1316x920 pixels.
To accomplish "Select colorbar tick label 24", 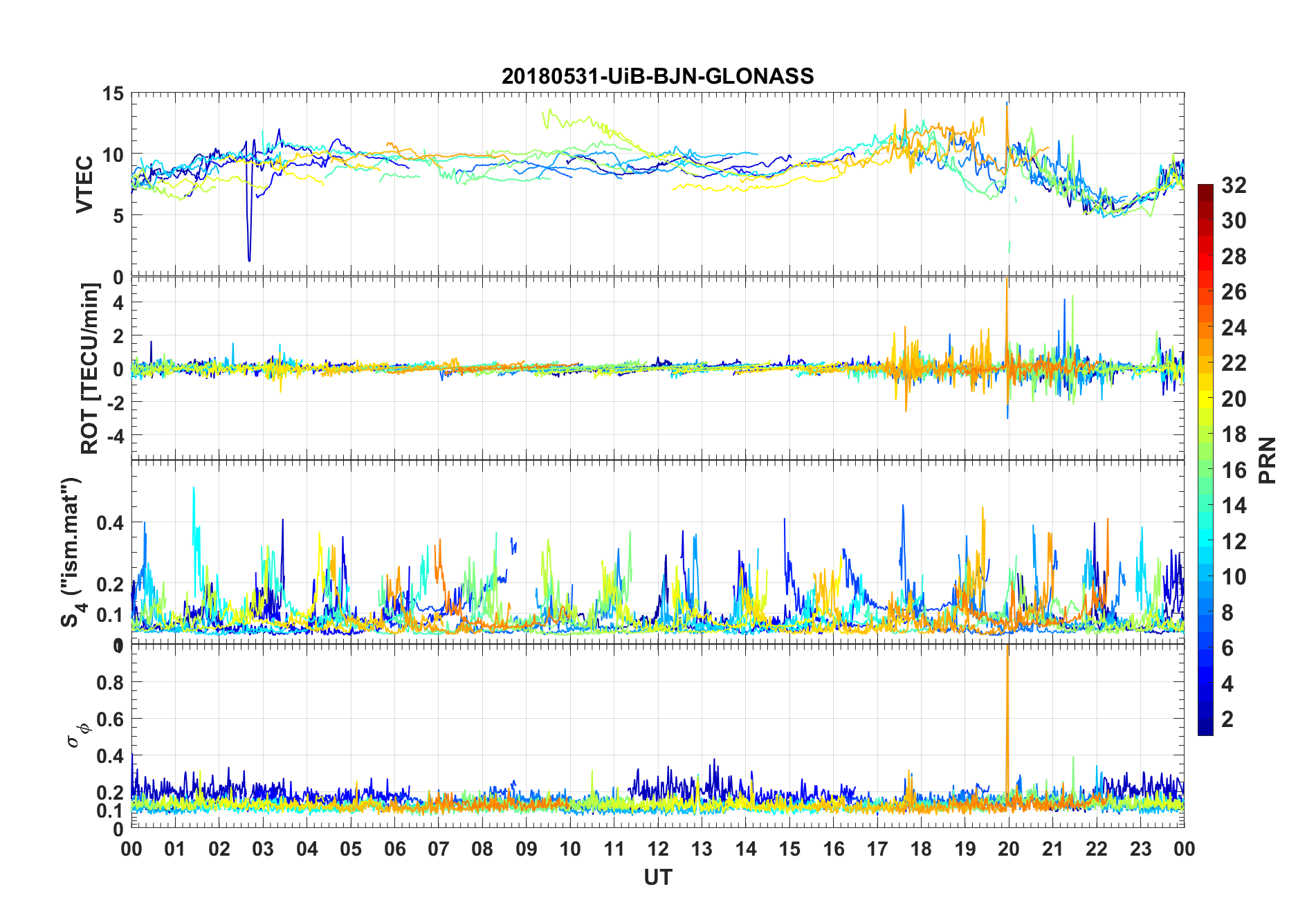I will tap(1234, 328).
